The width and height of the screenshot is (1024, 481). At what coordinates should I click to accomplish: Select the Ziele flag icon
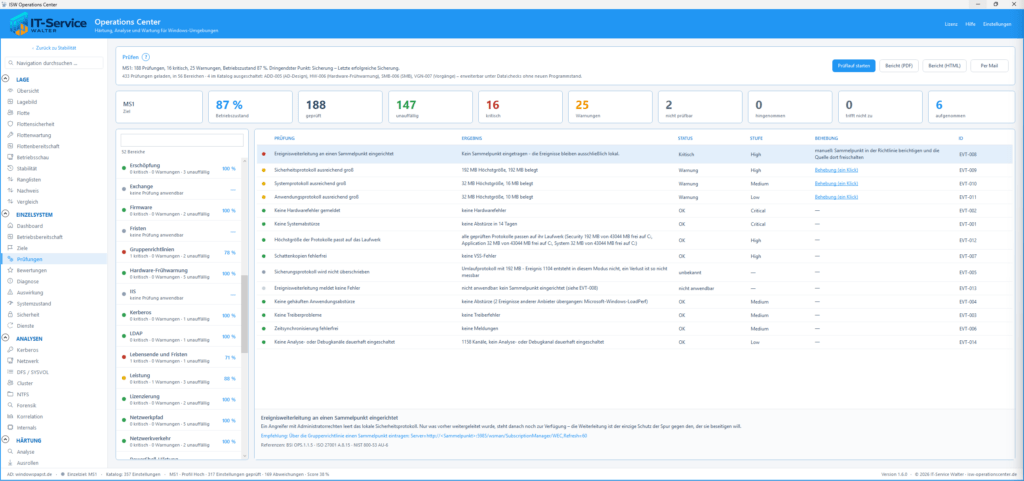(x=10, y=248)
